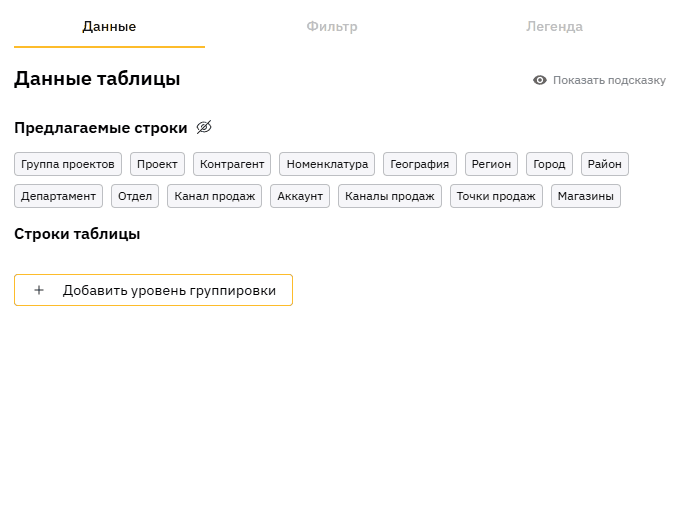The image size is (685, 522).
Task: Choose the Контрагент row chip
Action: tap(232, 164)
